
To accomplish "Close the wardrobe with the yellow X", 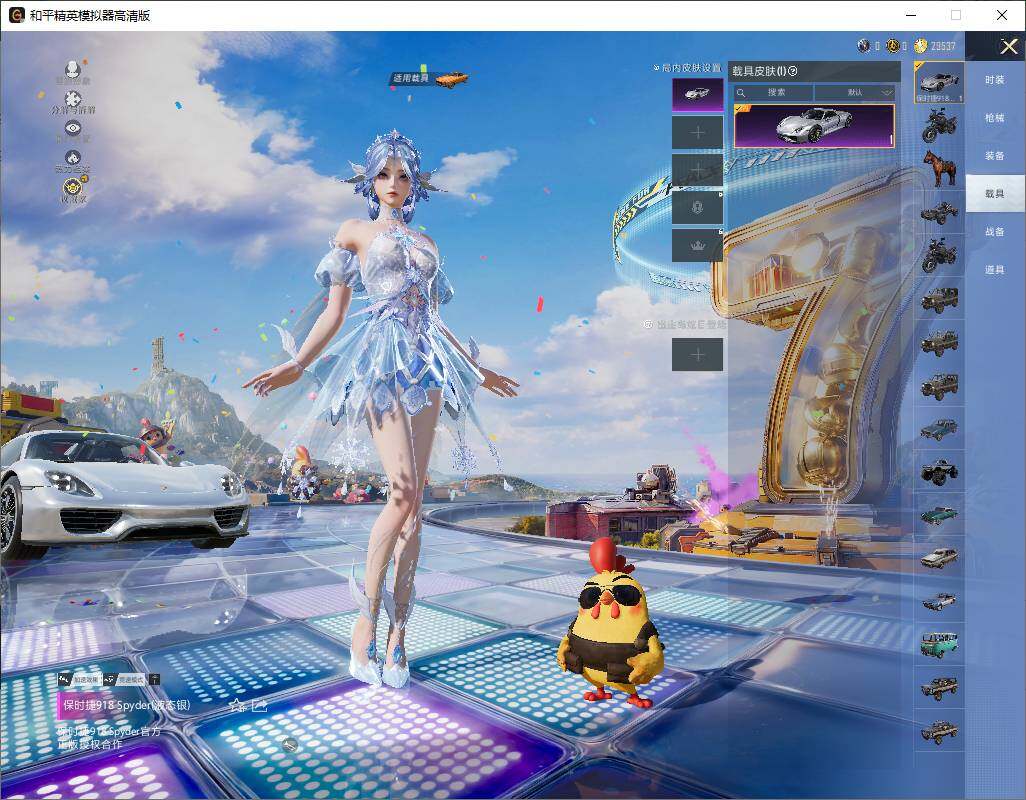I will (x=1008, y=46).
